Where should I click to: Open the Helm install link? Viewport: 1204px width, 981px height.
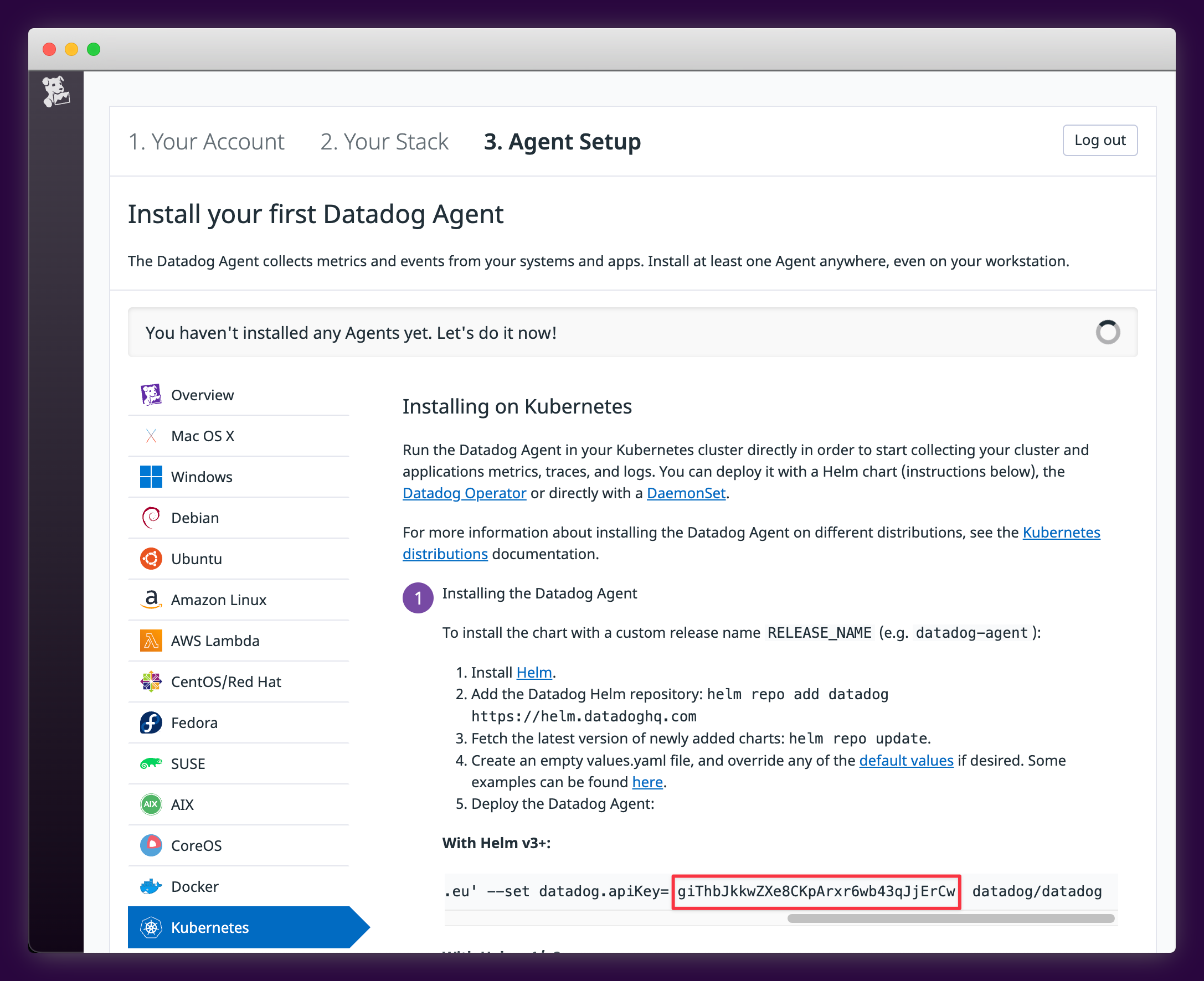[534, 673]
